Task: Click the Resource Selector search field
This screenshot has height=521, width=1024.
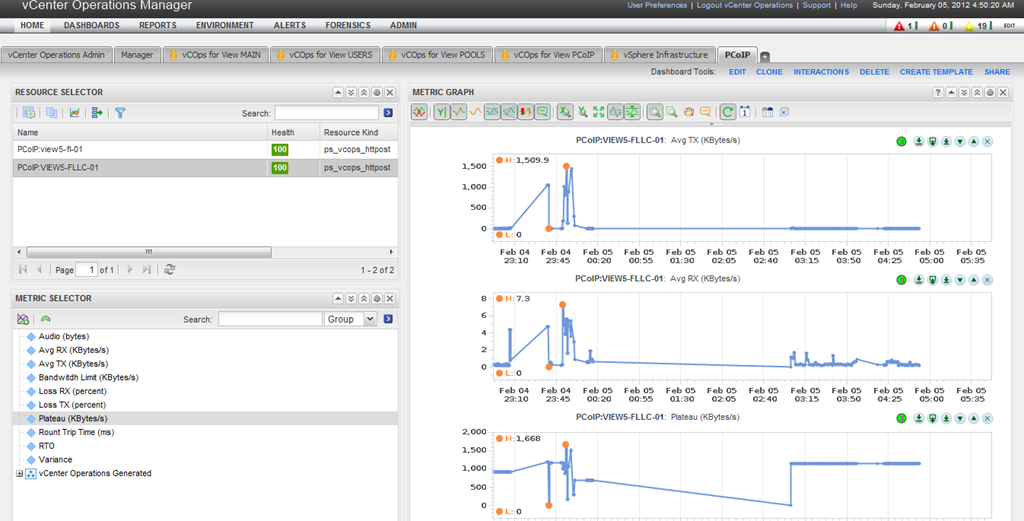Action: pyautogui.click(x=327, y=113)
